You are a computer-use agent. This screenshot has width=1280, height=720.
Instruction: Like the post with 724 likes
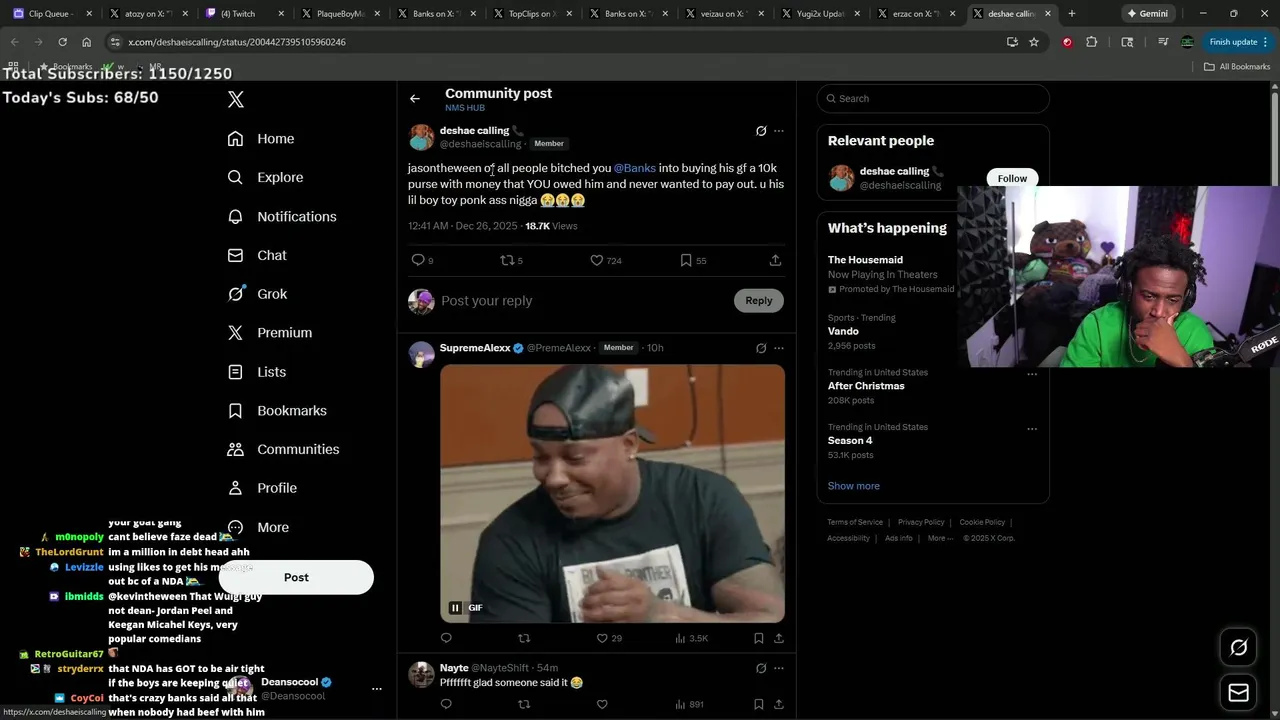coord(597,260)
